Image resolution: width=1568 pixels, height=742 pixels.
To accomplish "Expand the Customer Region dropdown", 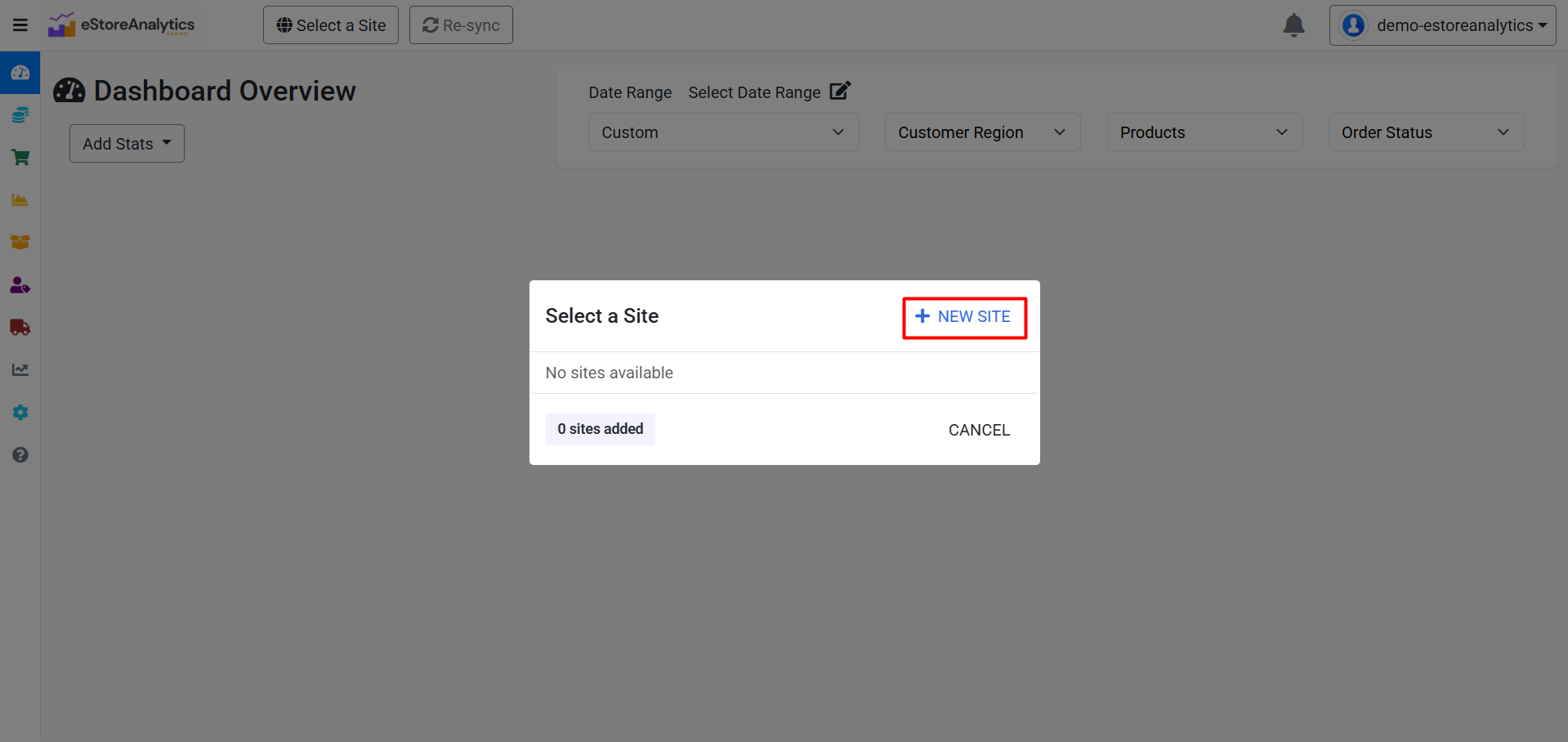I will point(982,132).
